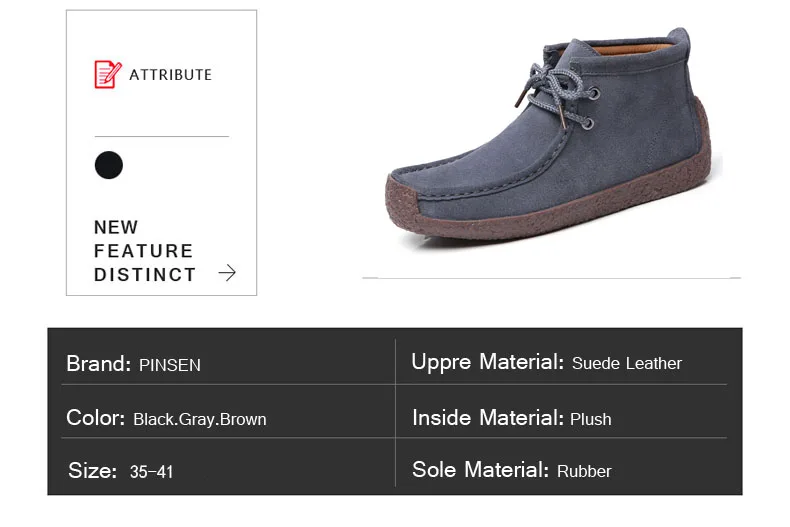
Task: Click the Sole Material: Rubber row
Action: pos(512,470)
